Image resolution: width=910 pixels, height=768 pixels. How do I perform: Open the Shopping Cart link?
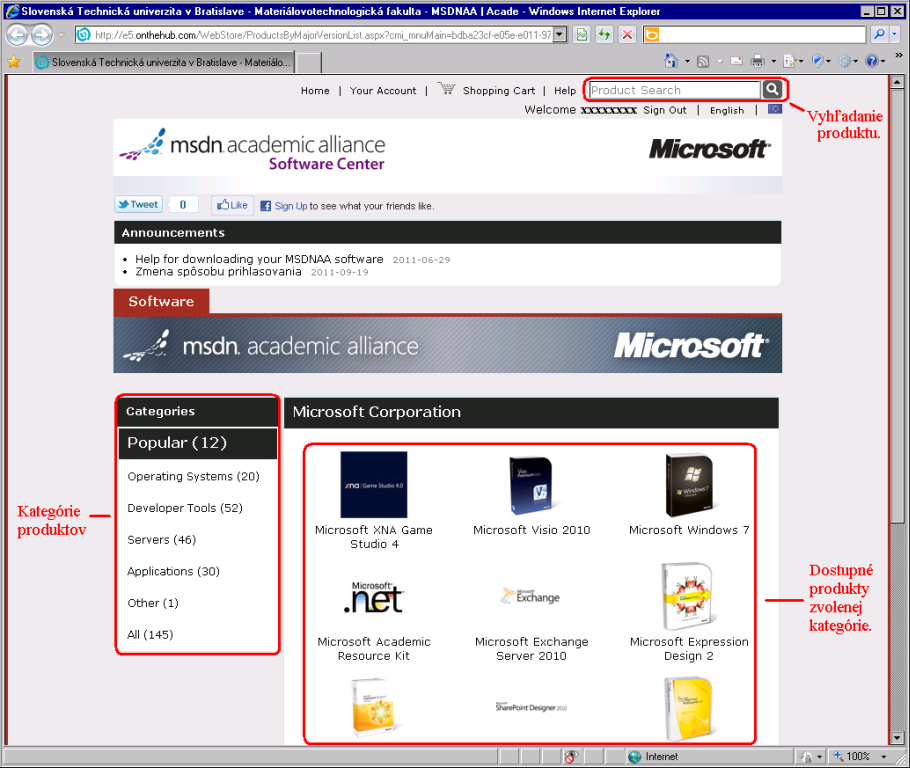(499, 91)
